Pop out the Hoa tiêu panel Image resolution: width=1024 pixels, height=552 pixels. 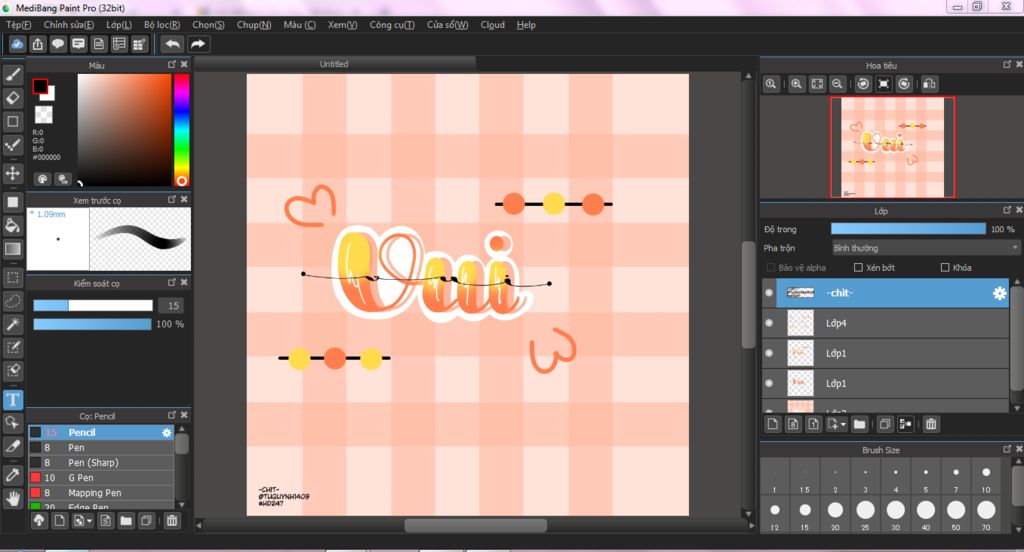pos(1006,64)
